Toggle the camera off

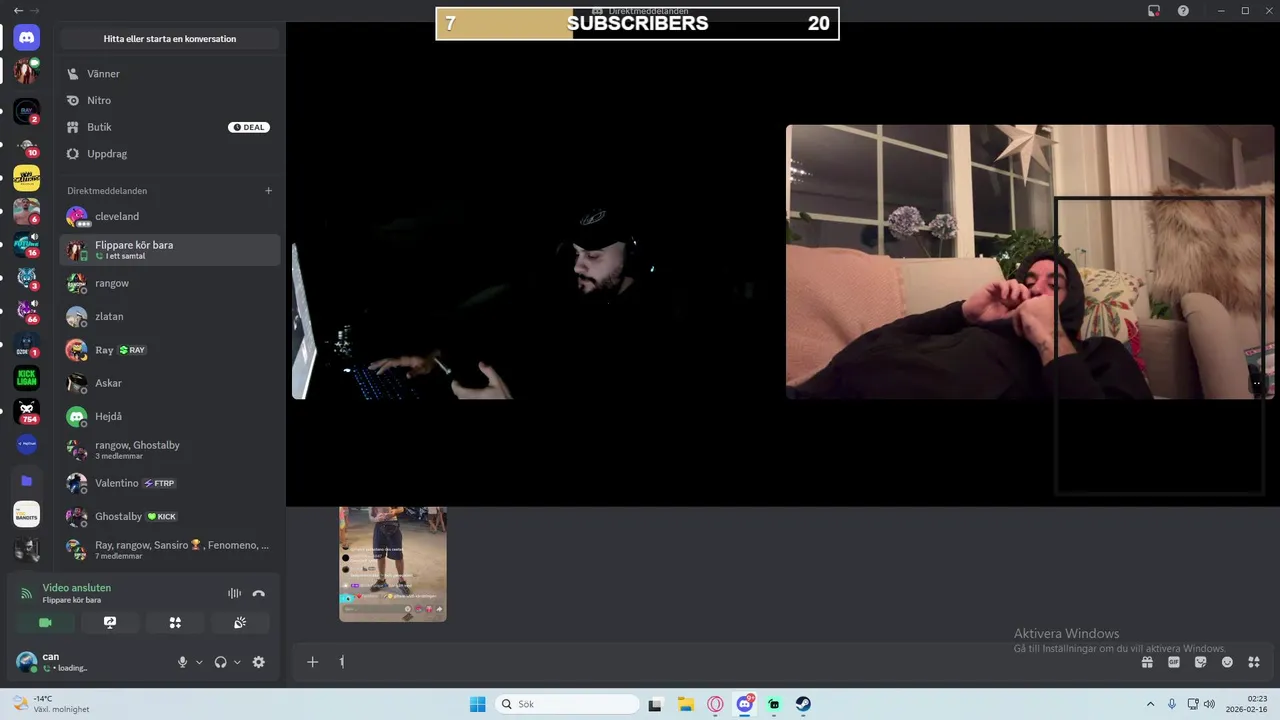pyautogui.click(x=45, y=622)
